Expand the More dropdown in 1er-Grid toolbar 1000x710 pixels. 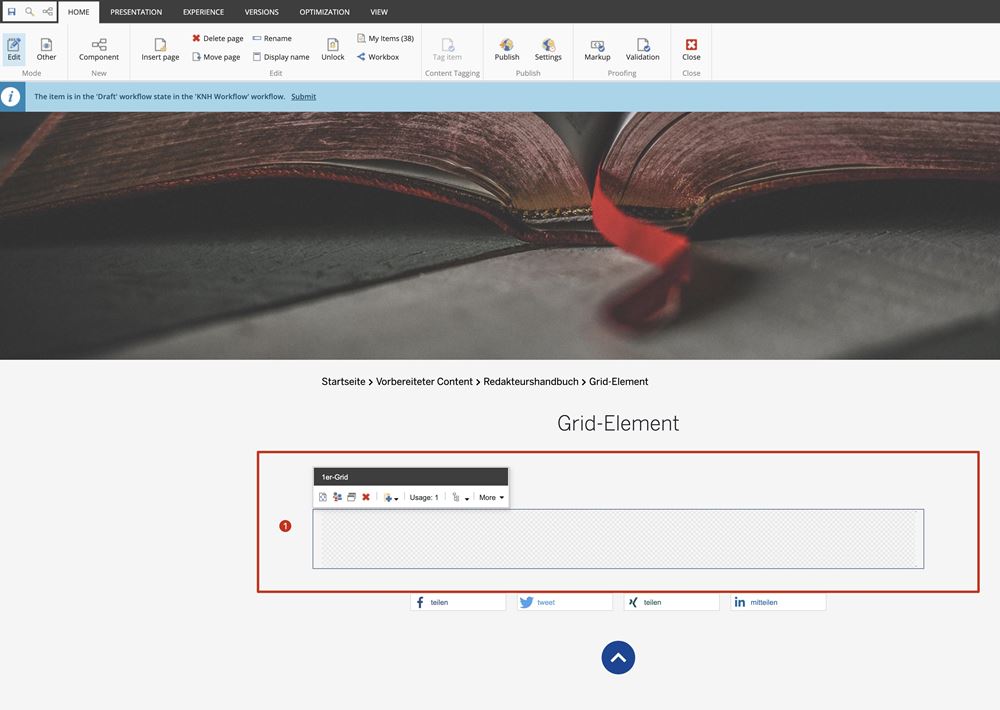[x=491, y=497]
